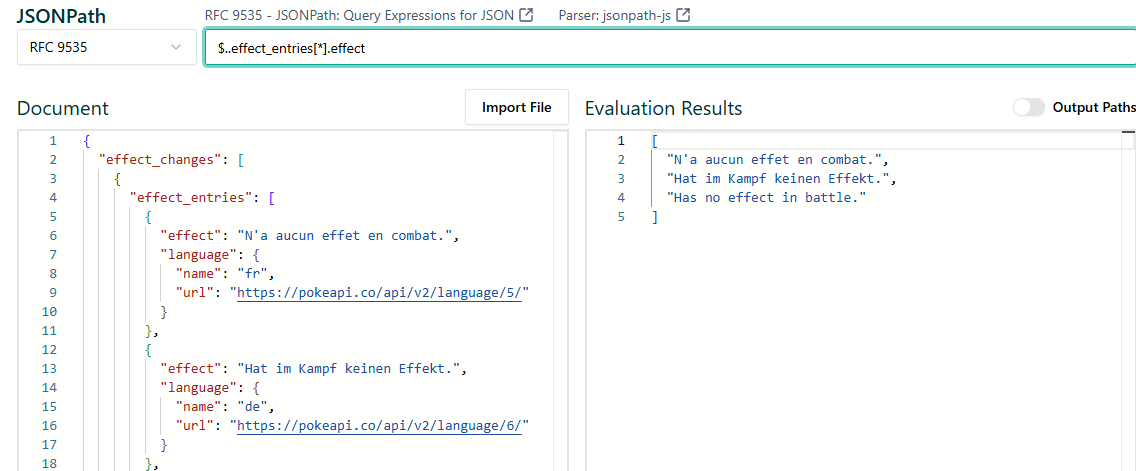Image resolution: width=1136 pixels, height=471 pixels.
Task: Click the JSONPath heading
Action: coord(62,16)
